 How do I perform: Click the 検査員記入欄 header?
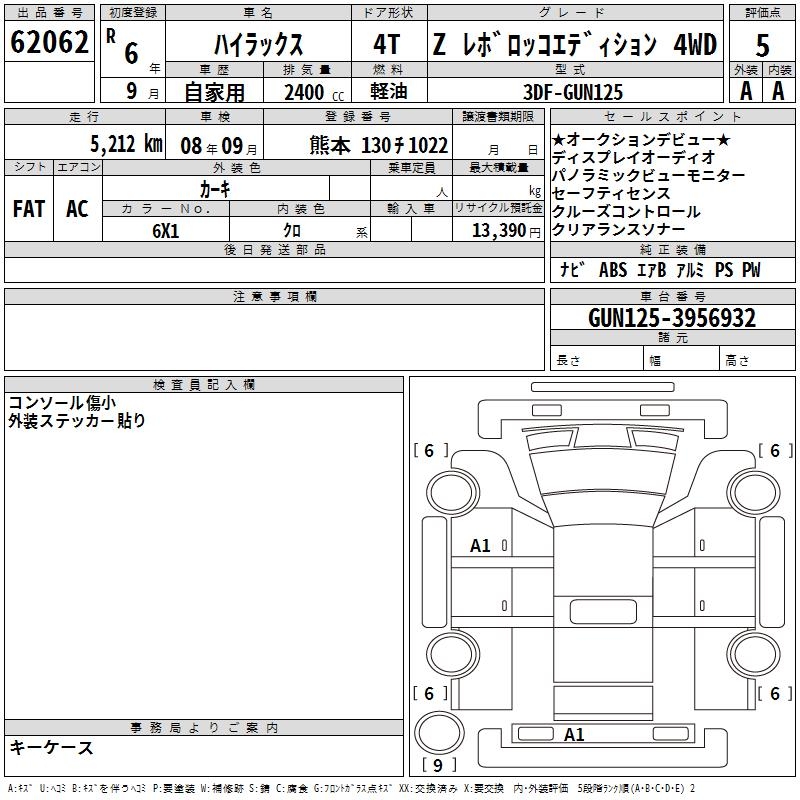[204, 385]
